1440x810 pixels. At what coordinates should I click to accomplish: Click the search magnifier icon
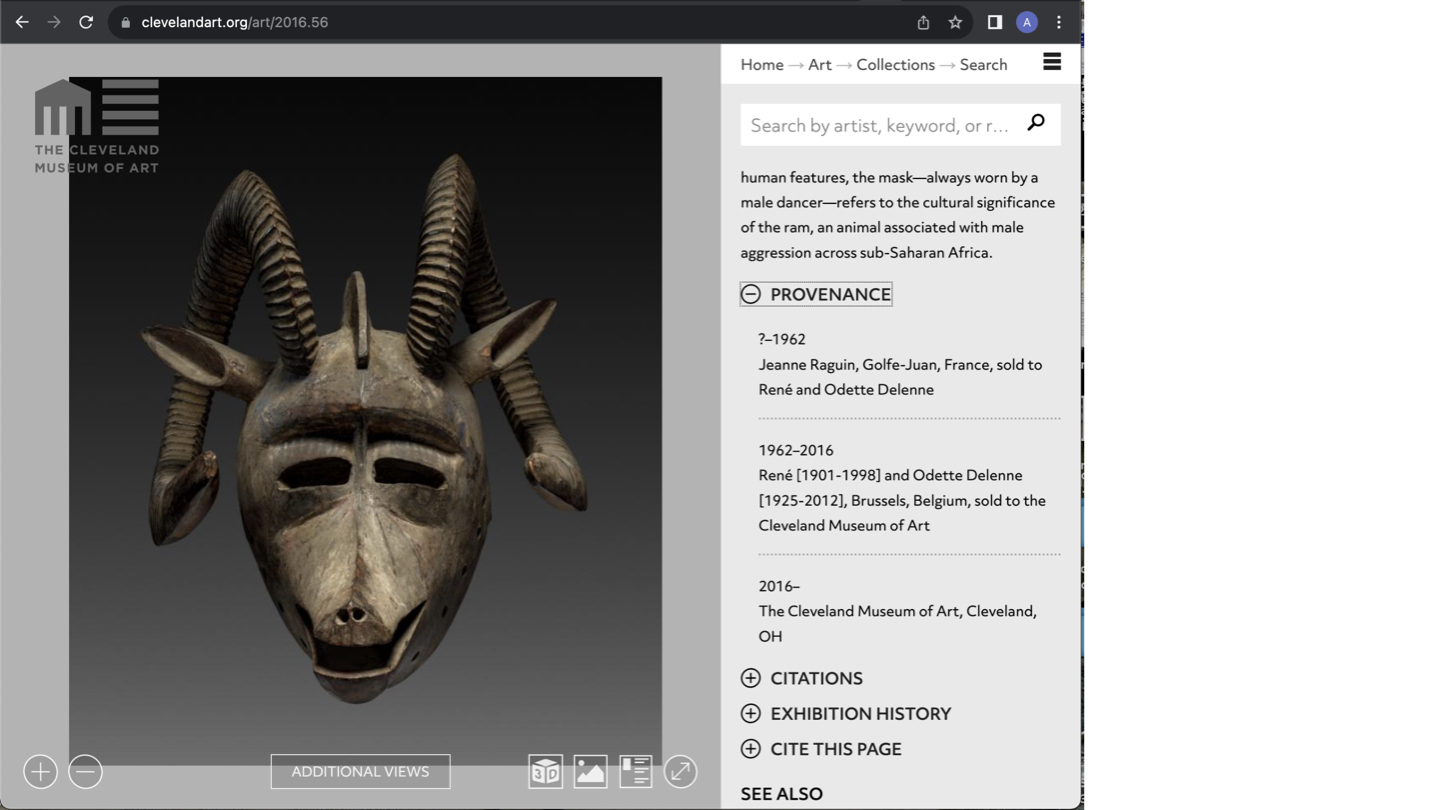(x=1036, y=123)
